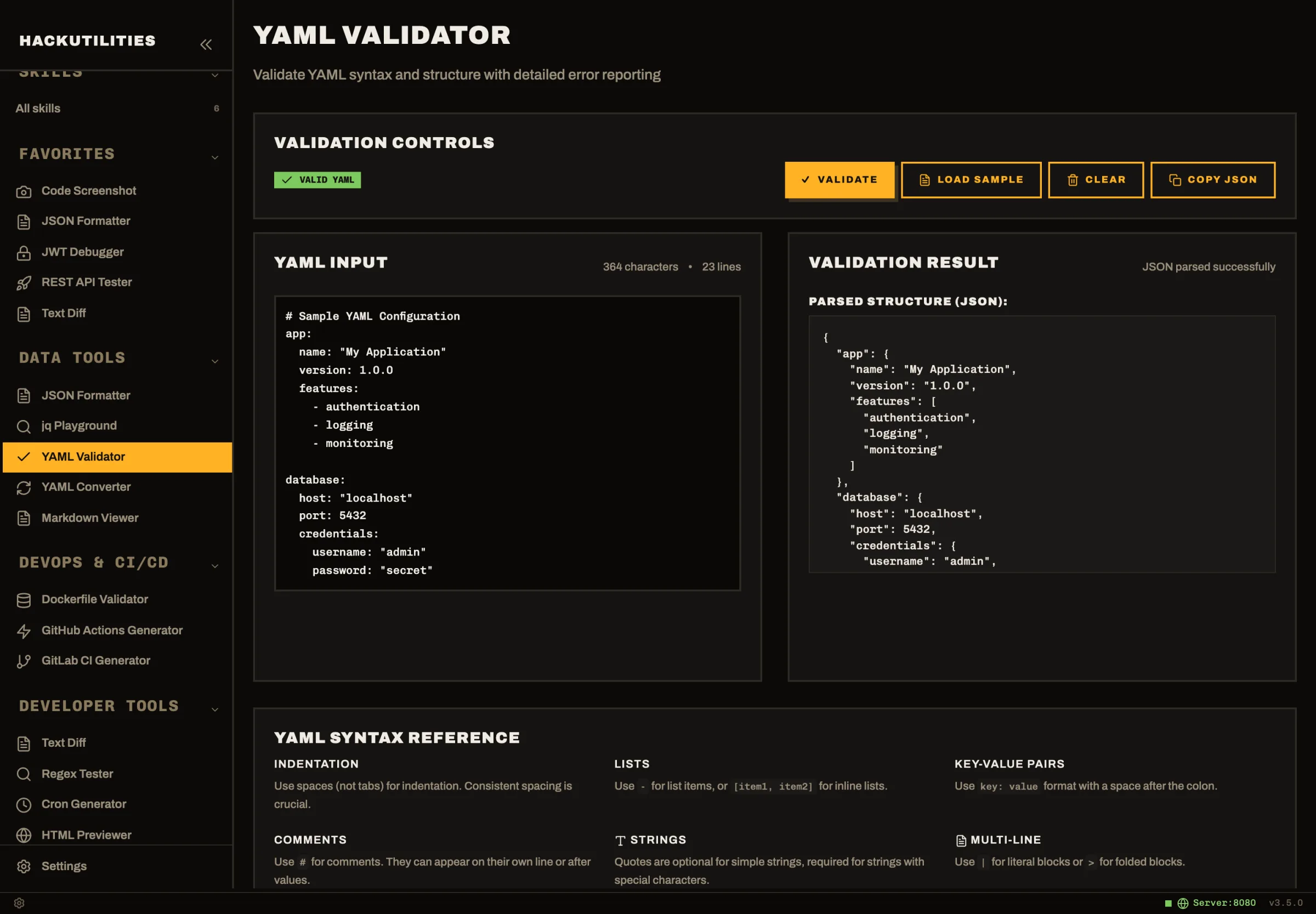1316x914 pixels.
Task: Click the Settings gear icon in sidebar
Action: click(24, 866)
